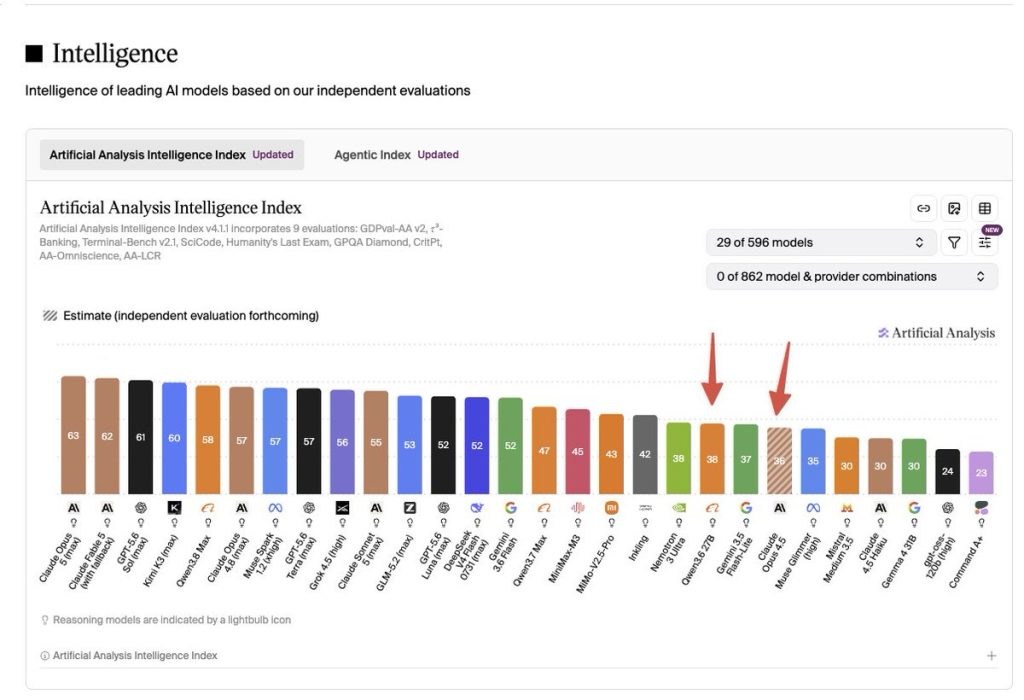Click the striped Claude Opus 4.5 estimate bar
Image resolution: width=1024 pixels, height=700 pixels.
pos(779,461)
